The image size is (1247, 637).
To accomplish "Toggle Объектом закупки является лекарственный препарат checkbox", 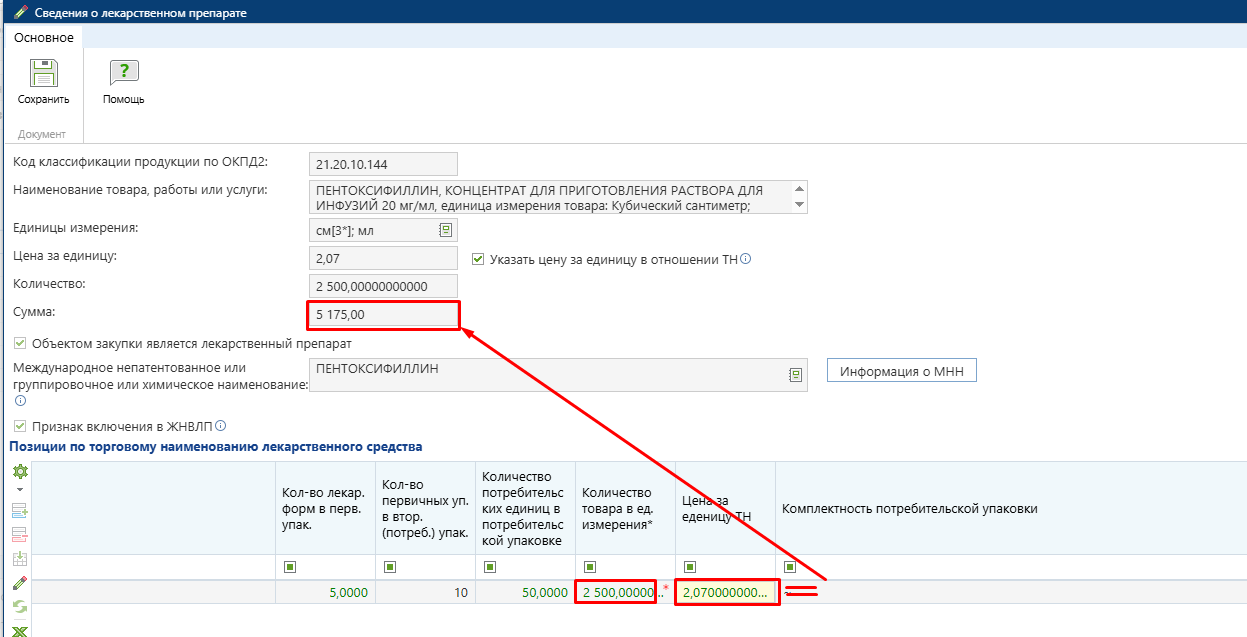I will (x=20, y=342).
